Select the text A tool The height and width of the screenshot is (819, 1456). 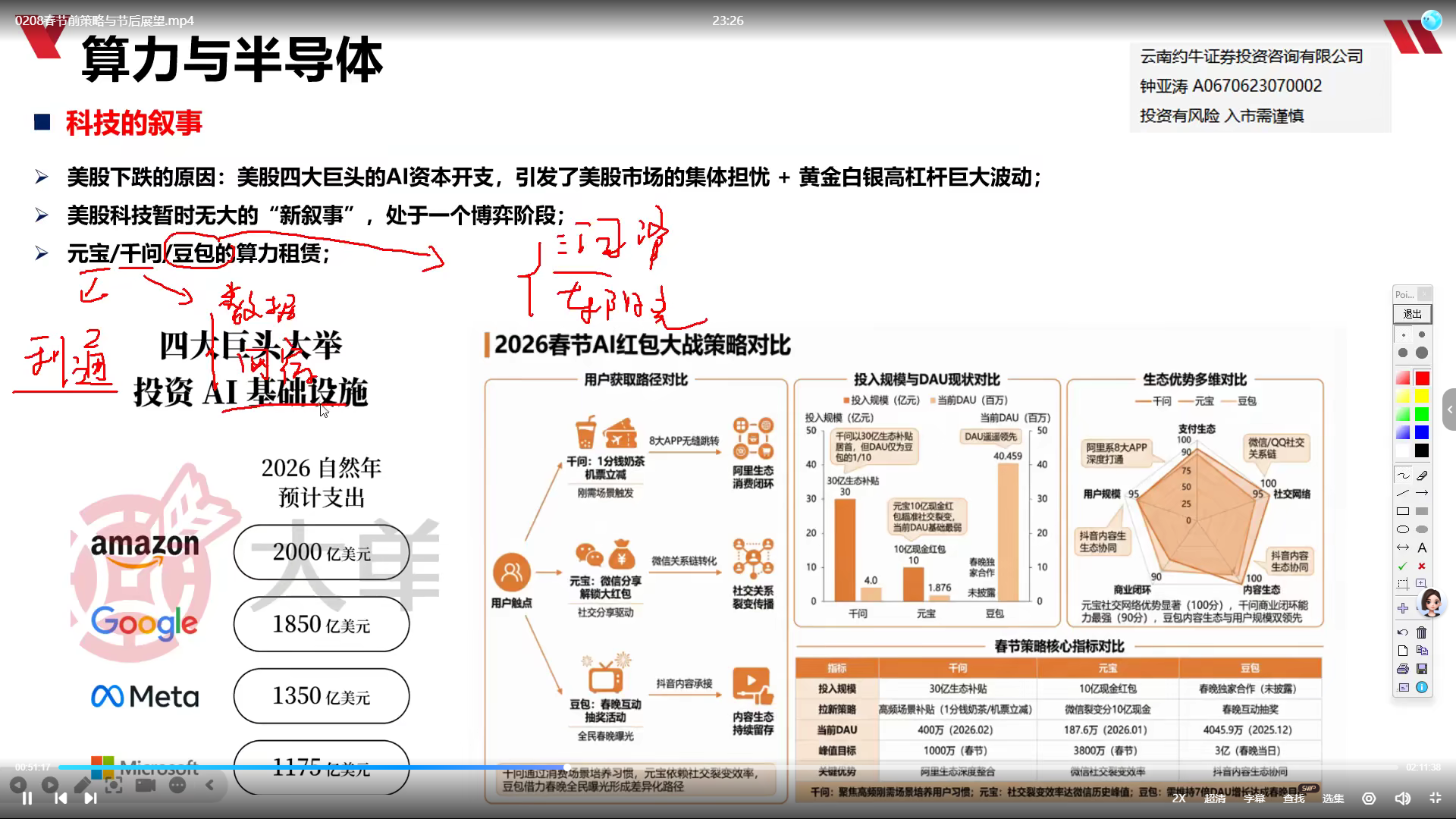[x=1422, y=548]
